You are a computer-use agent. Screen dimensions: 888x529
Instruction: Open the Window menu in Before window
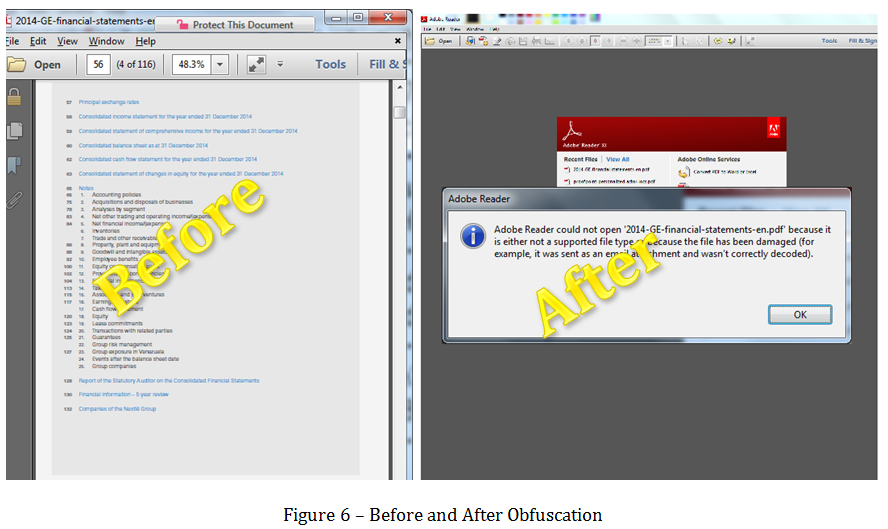pos(106,41)
